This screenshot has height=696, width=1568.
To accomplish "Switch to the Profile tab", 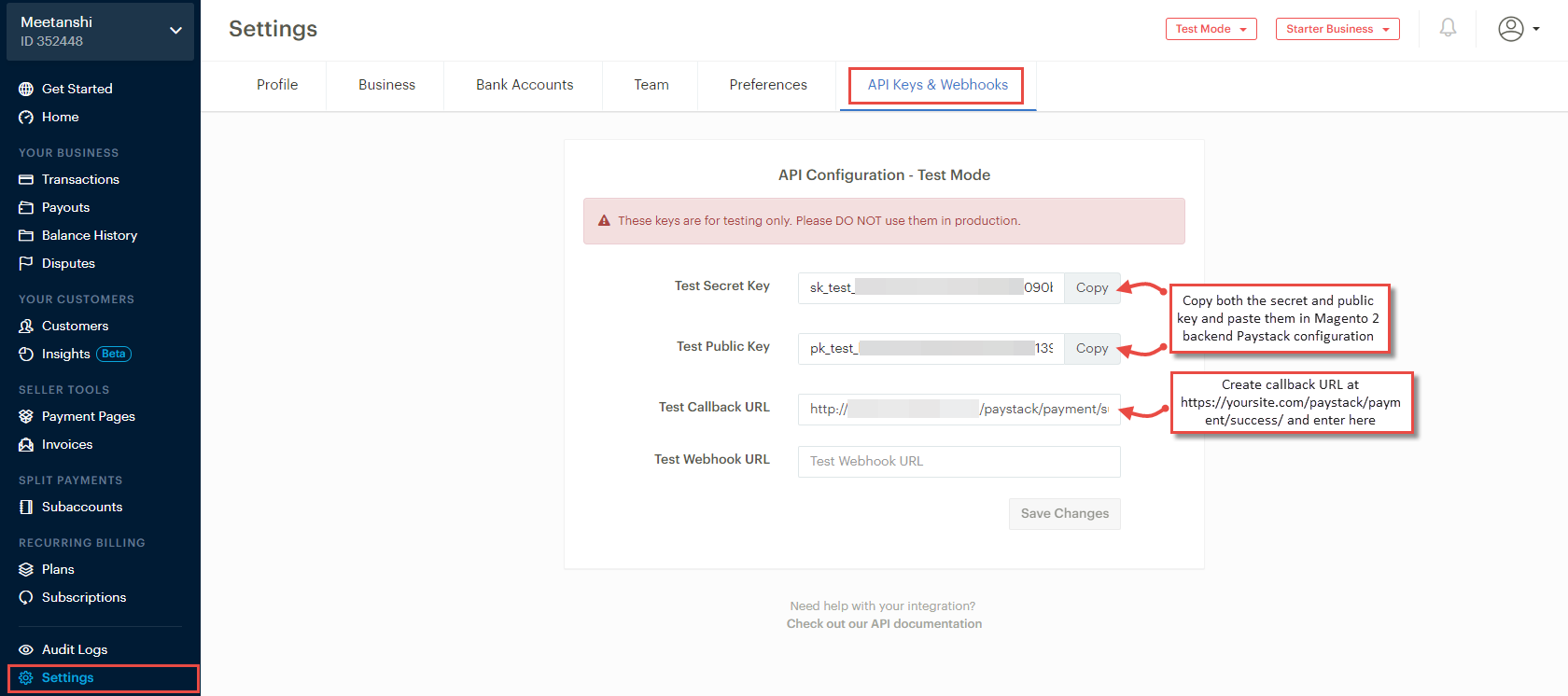I will tap(277, 85).
